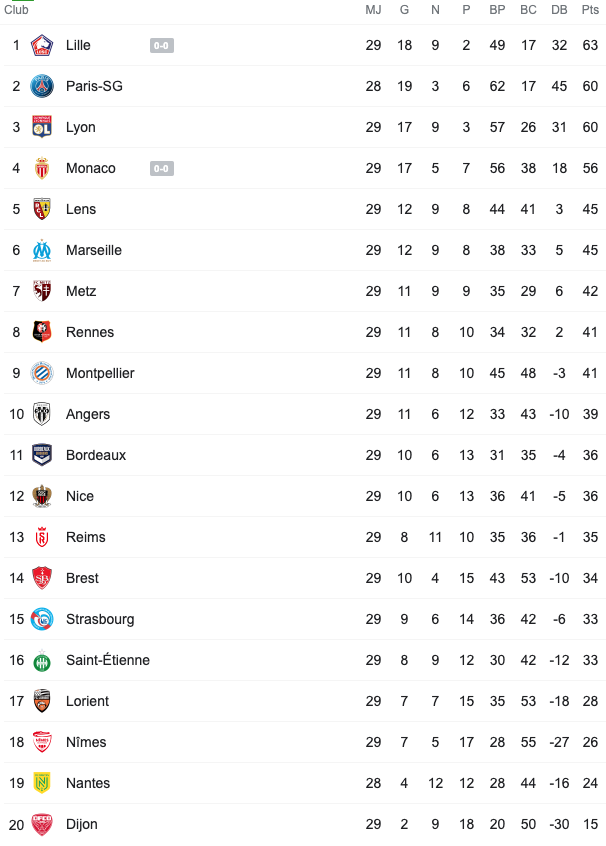The image size is (606, 846).
Task: Select the Nîmes row team name
Action: tap(86, 742)
